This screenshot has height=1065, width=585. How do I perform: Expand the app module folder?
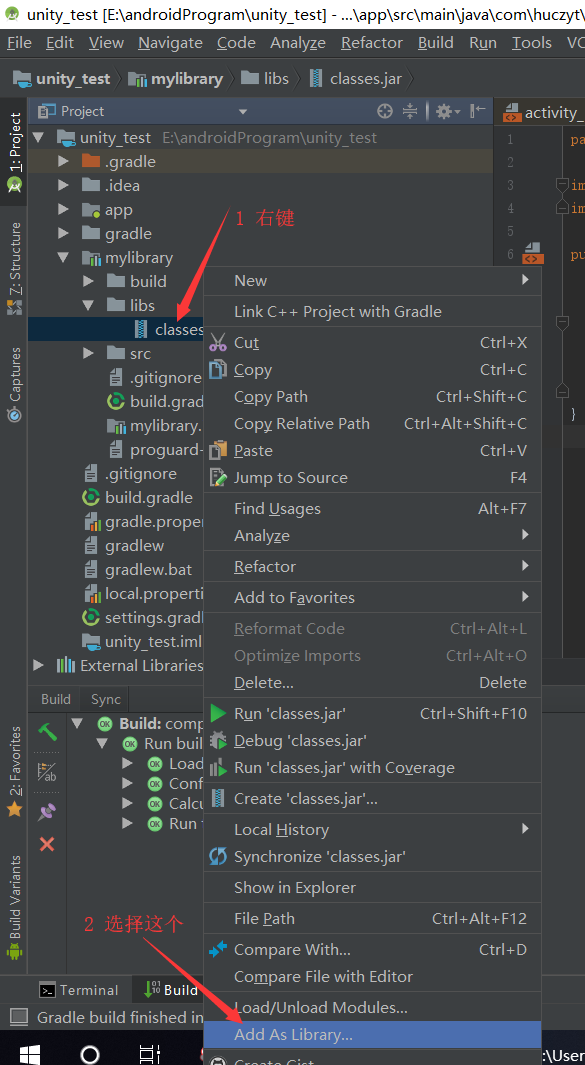point(63,210)
